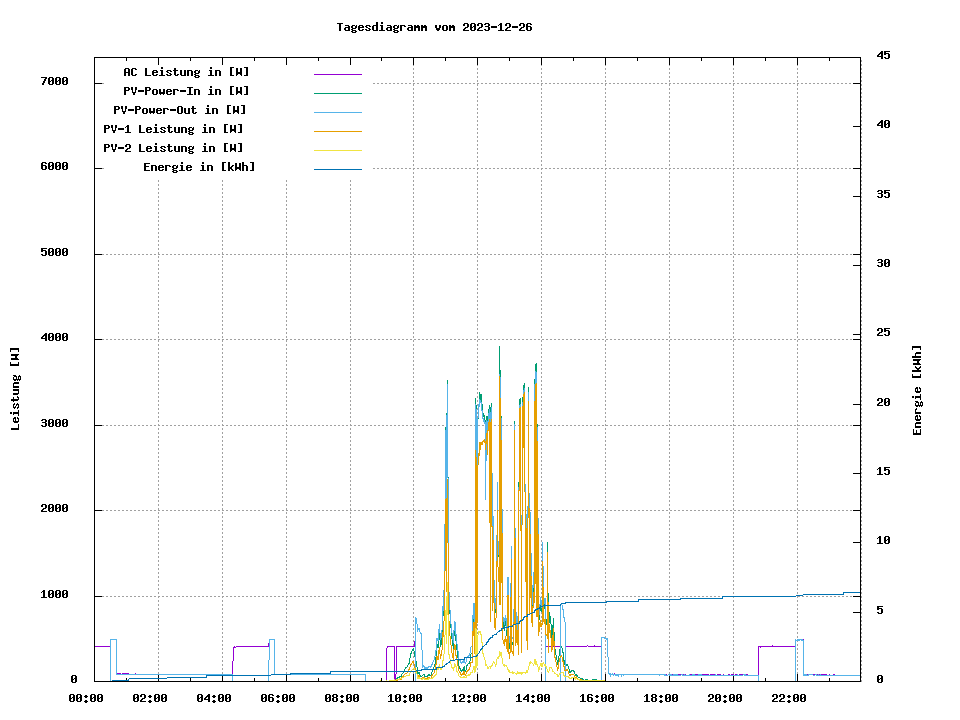This screenshot has height=720, width=960.
Task: Click the 45 value on the energy axis
Action: (x=883, y=56)
